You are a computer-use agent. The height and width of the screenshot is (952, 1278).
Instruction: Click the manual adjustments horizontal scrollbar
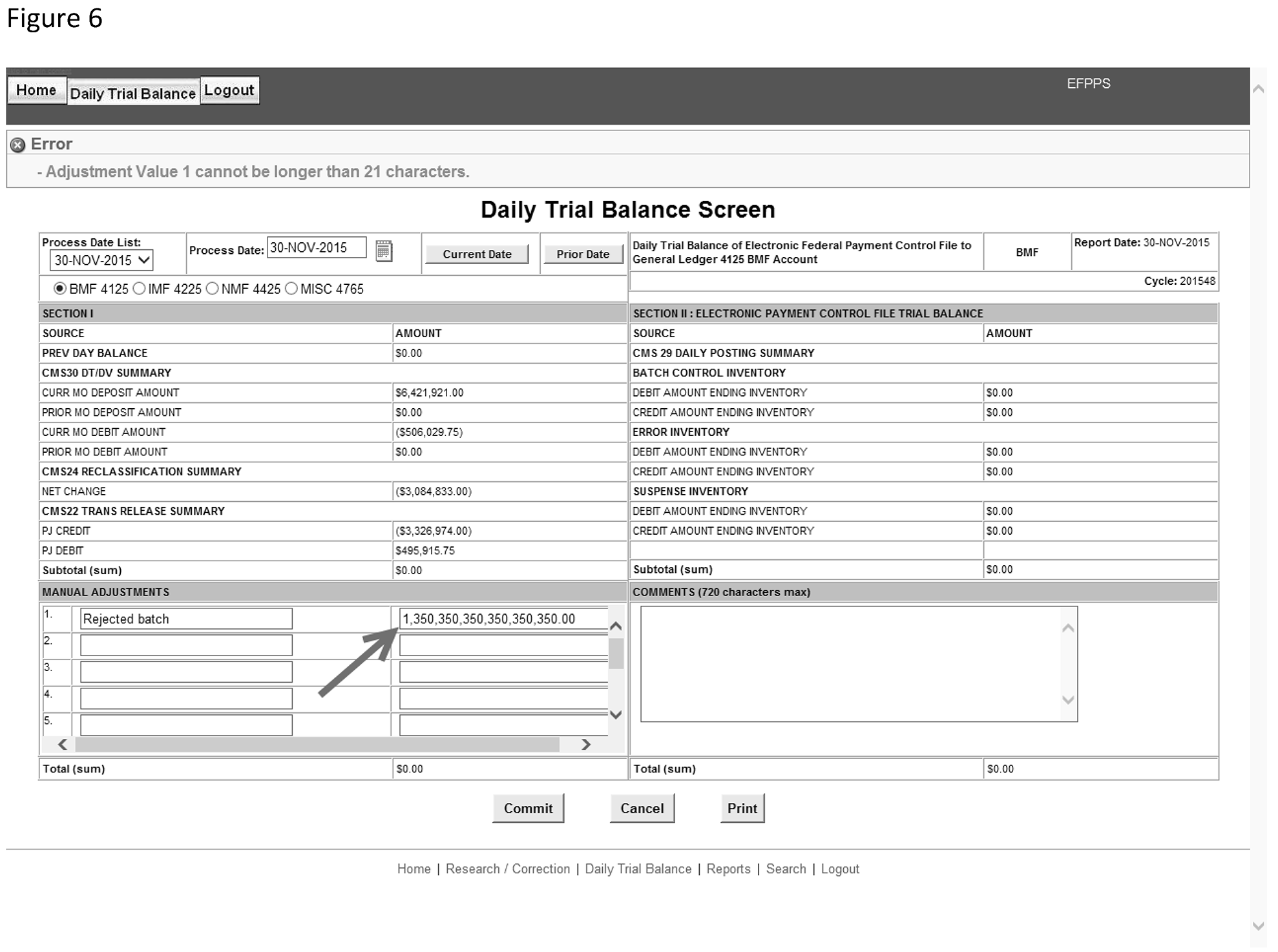pyautogui.click(x=317, y=745)
